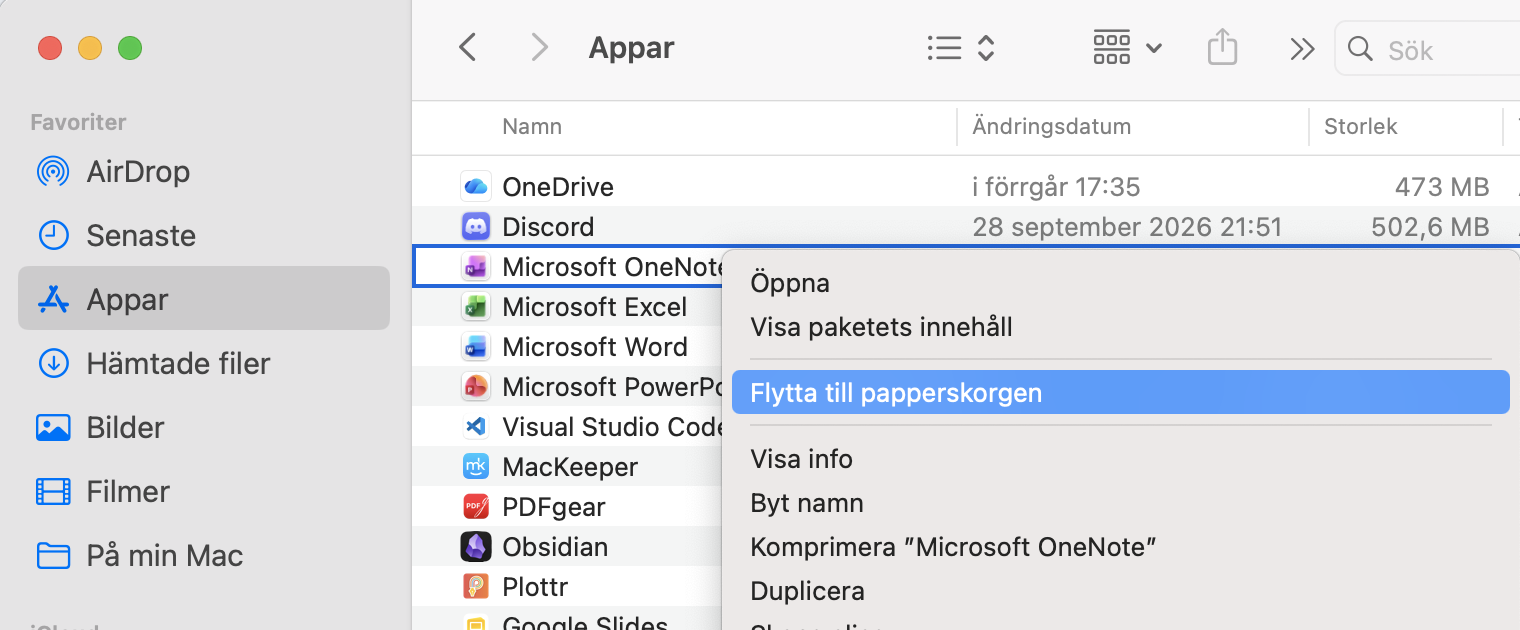This screenshot has width=1520, height=630.
Task: Click the date "28 september 2026 21:51"
Action: 1126,227
